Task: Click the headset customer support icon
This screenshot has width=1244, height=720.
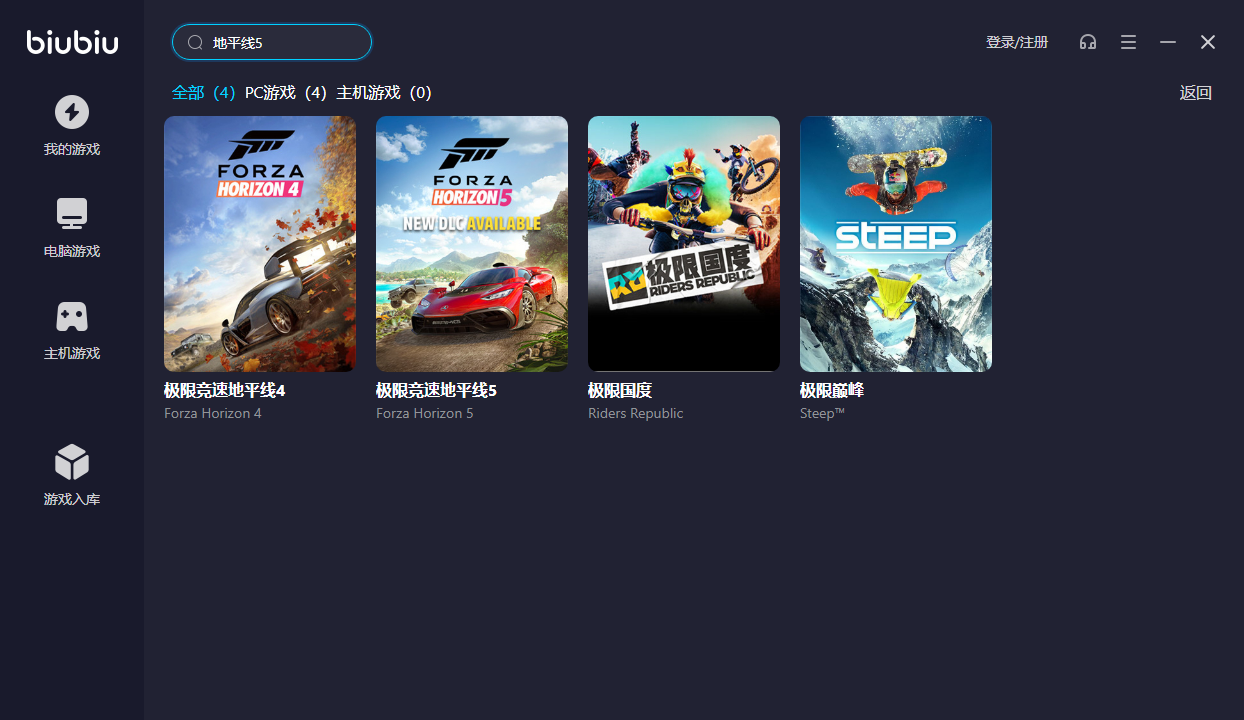Action: 1088,42
